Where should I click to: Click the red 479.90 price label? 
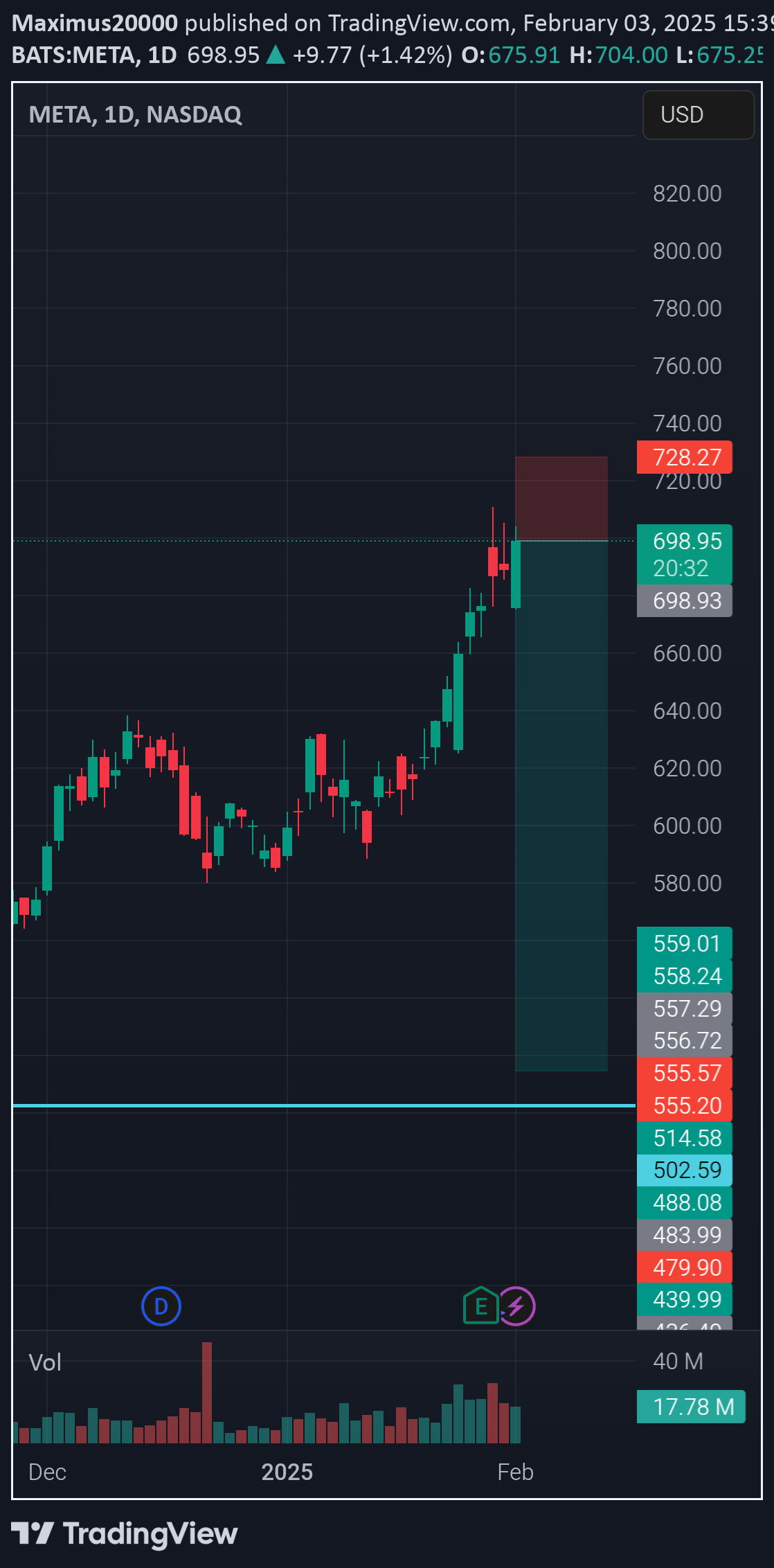click(x=684, y=1267)
